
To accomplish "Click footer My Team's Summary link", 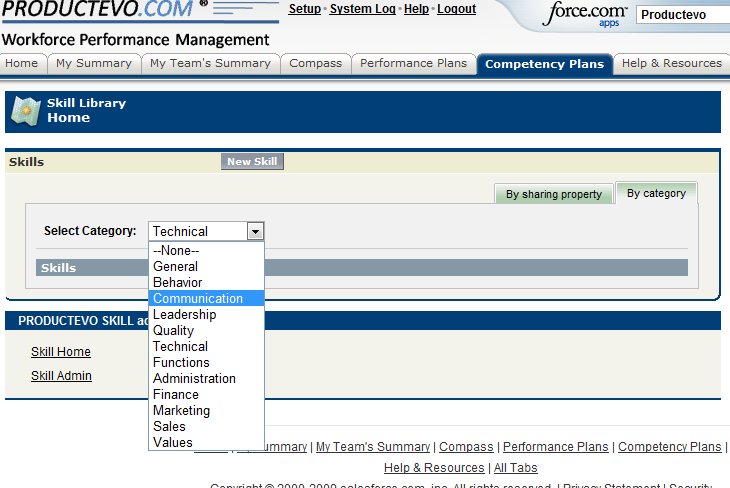I will pyautogui.click(x=373, y=447).
